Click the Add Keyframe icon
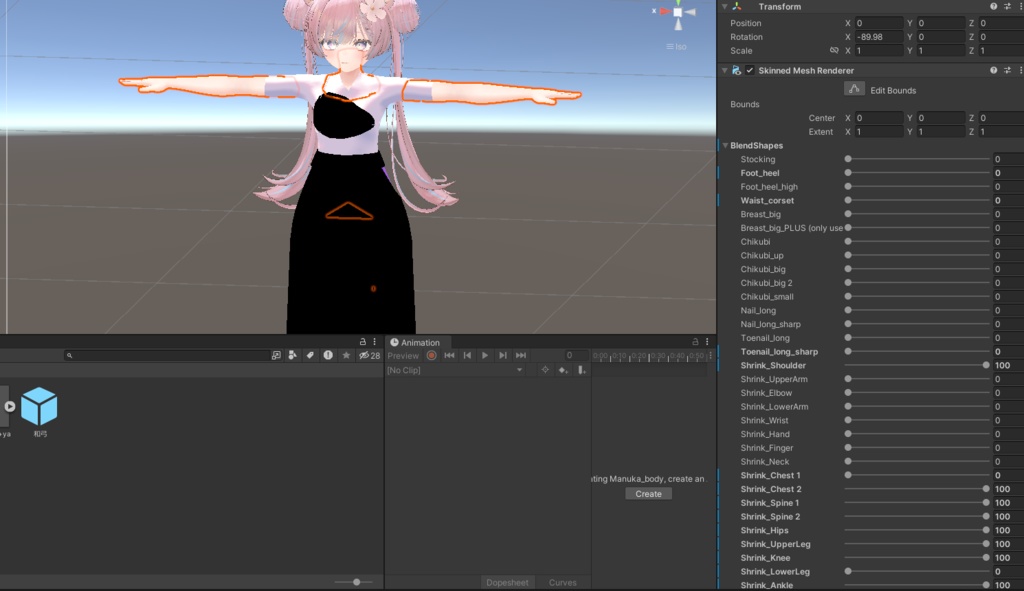Image resolution: width=1024 pixels, height=591 pixels. click(563, 370)
